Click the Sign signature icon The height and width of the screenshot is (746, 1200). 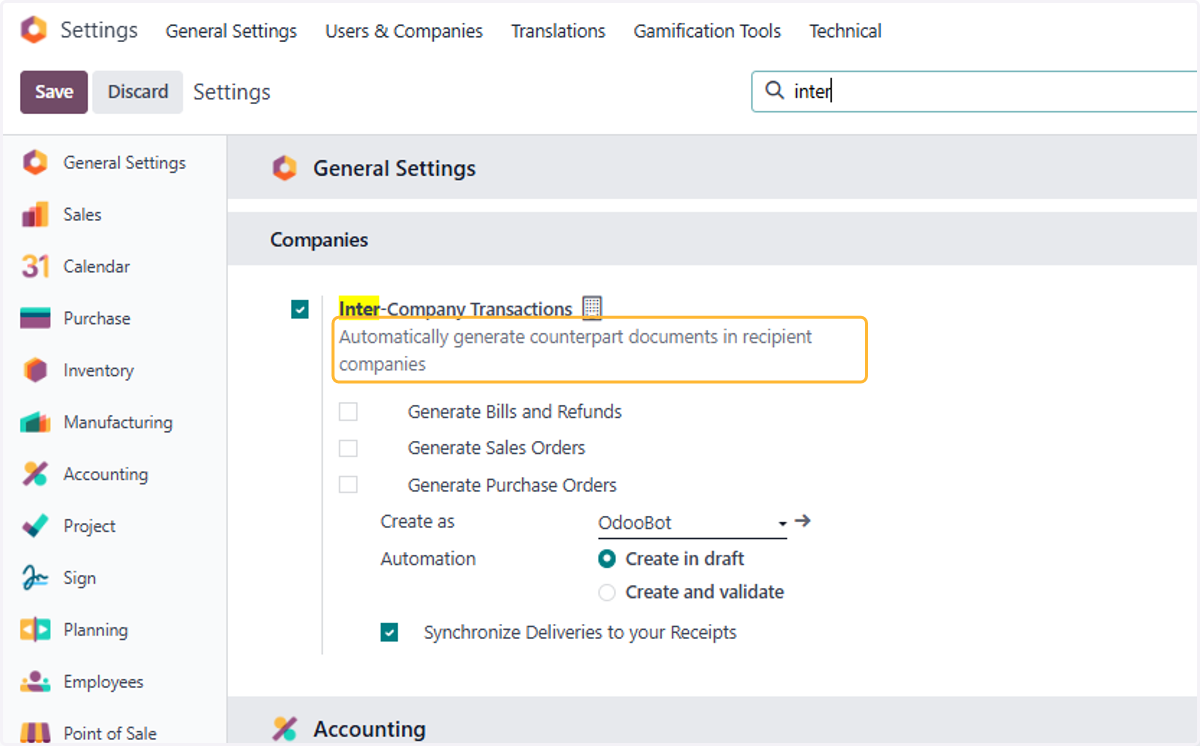tap(35, 578)
